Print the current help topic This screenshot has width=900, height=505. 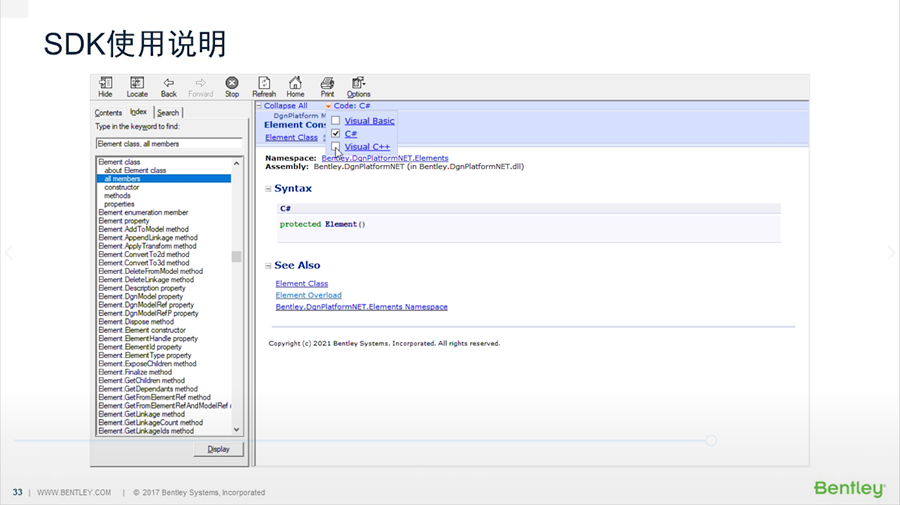[x=327, y=83]
